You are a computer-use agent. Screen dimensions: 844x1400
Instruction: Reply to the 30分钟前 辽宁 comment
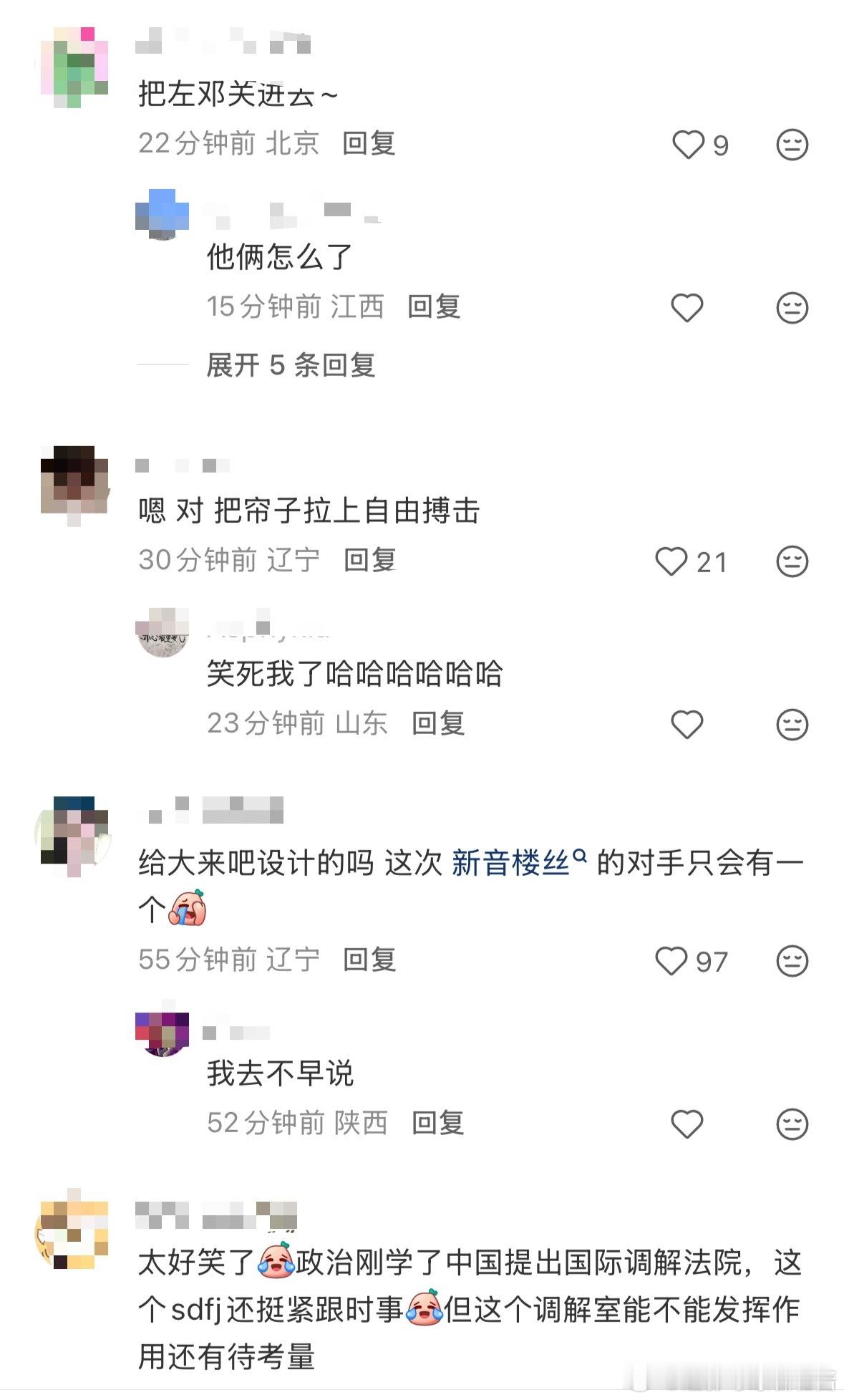[369, 560]
